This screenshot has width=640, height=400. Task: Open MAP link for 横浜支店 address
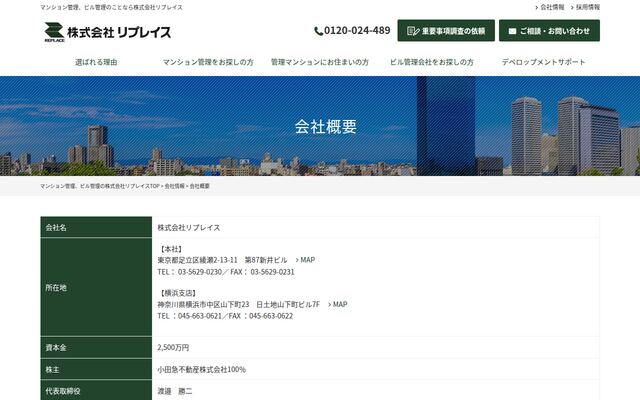point(338,304)
